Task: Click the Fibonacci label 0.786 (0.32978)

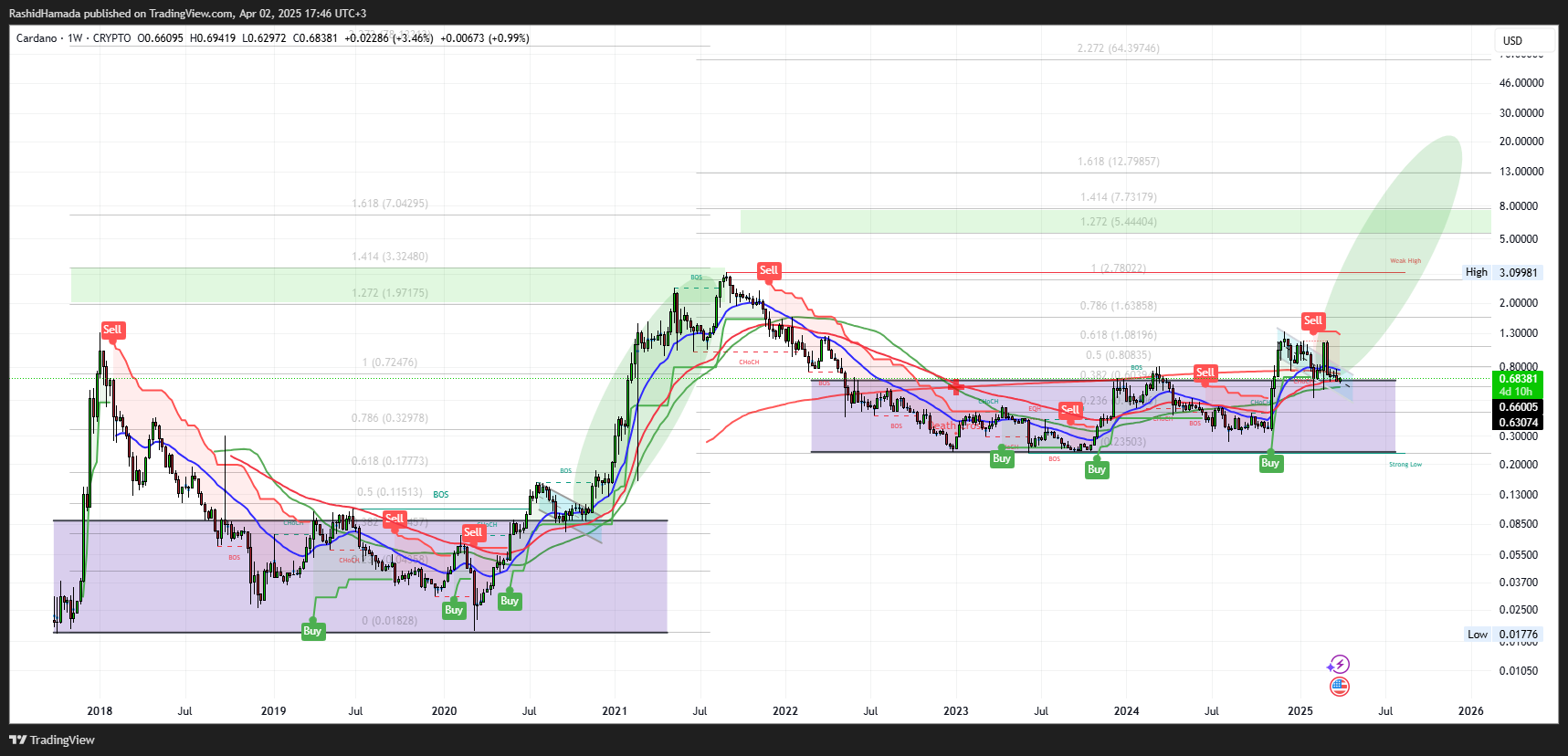Action: (x=390, y=418)
